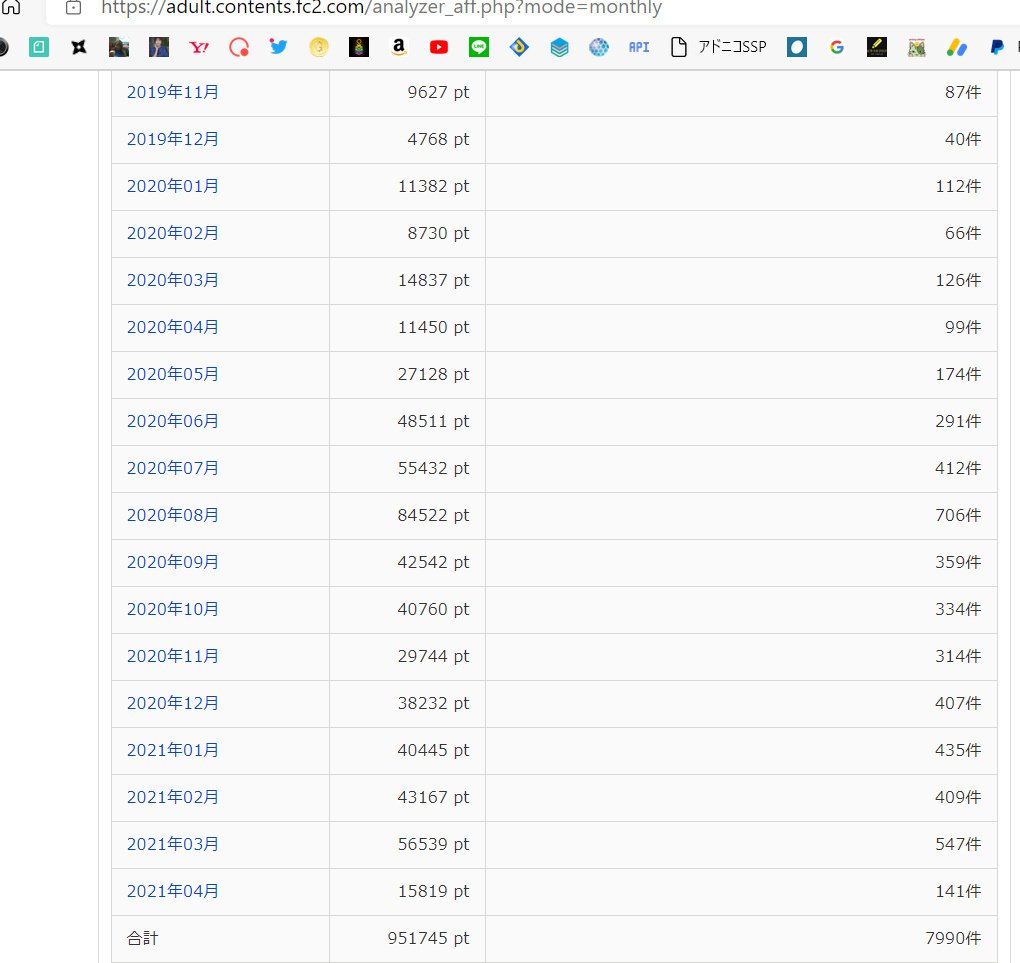The height and width of the screenshot is (963, 1020).
Task: Open the 2020年06月 report link
Action: (172, 421)
